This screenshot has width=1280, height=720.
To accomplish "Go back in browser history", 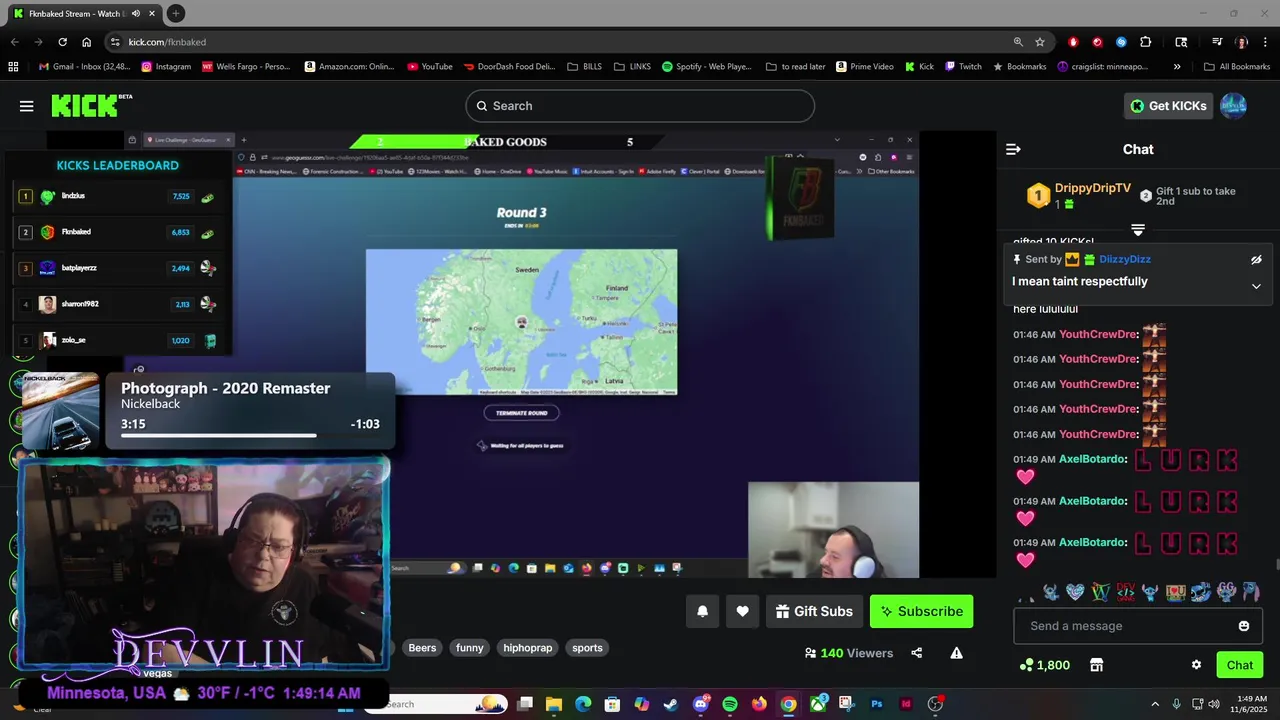I will [x=14, y=42].
